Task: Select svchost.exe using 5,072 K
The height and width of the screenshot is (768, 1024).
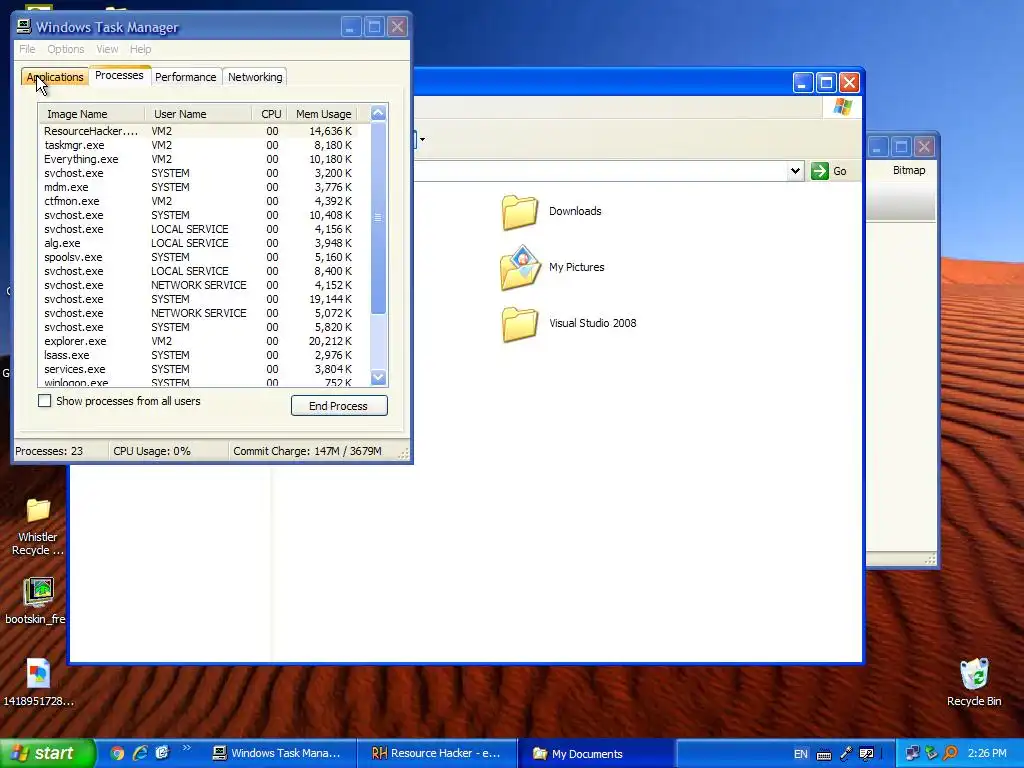Action: point(199,313)
